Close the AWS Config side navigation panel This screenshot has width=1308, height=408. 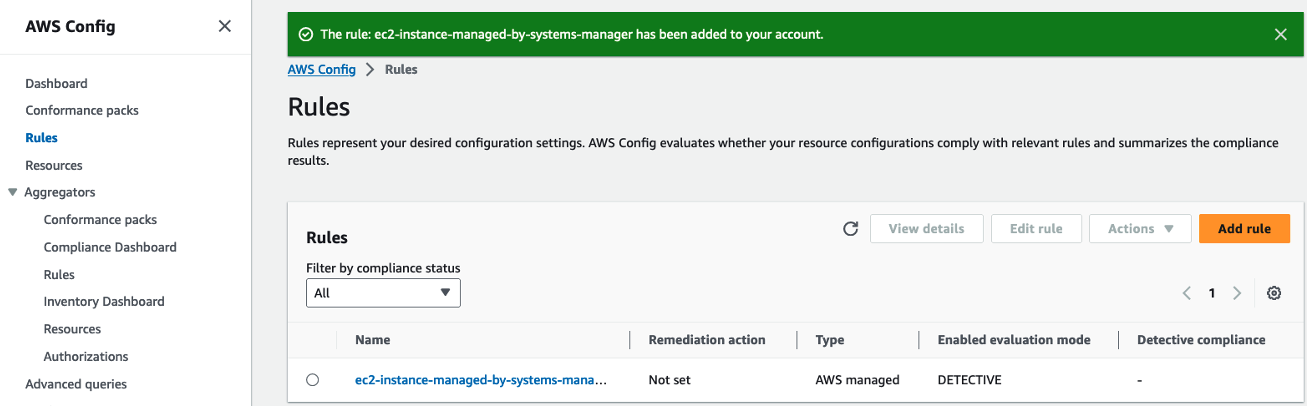pos(225,26)
